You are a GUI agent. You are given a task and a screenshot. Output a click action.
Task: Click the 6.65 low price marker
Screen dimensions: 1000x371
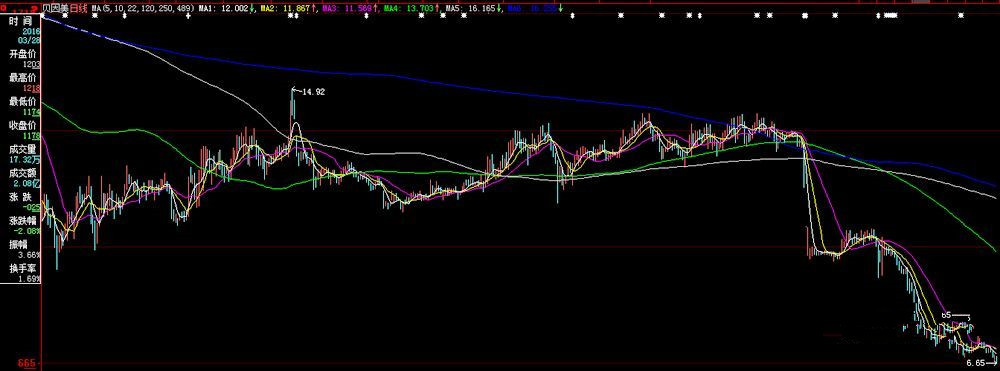point(975,362)
